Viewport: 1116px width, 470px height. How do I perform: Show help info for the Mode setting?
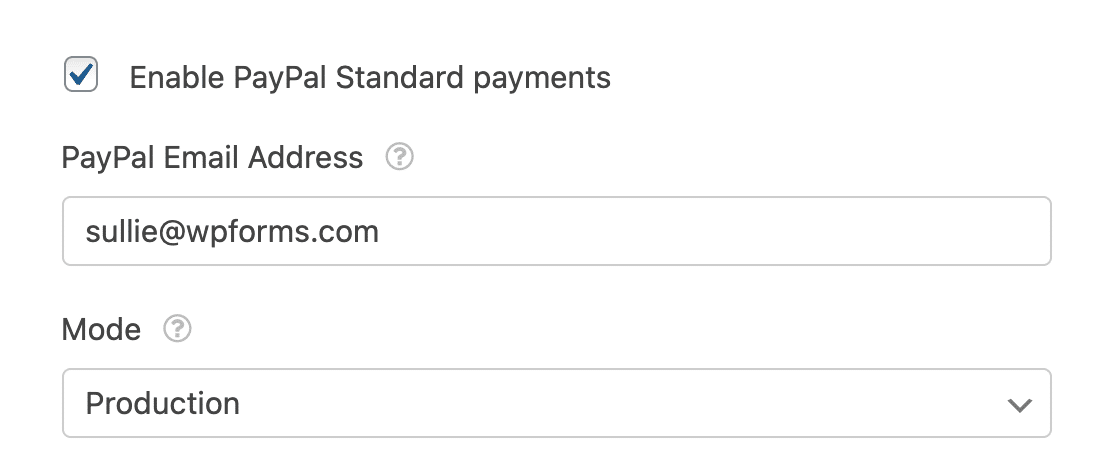177,329
